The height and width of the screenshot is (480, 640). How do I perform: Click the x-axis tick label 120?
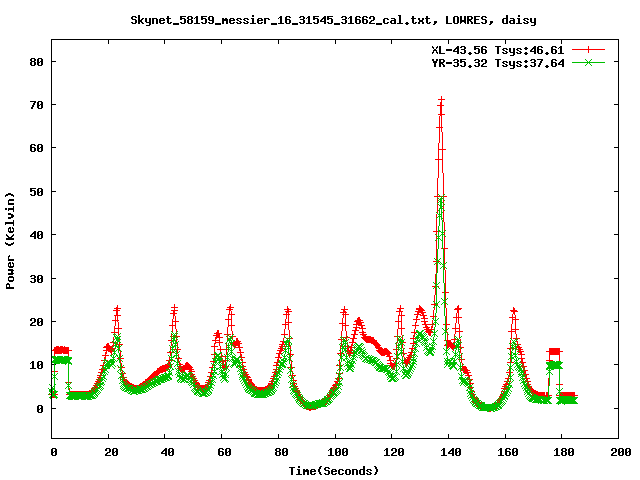[x=394, y=452]
